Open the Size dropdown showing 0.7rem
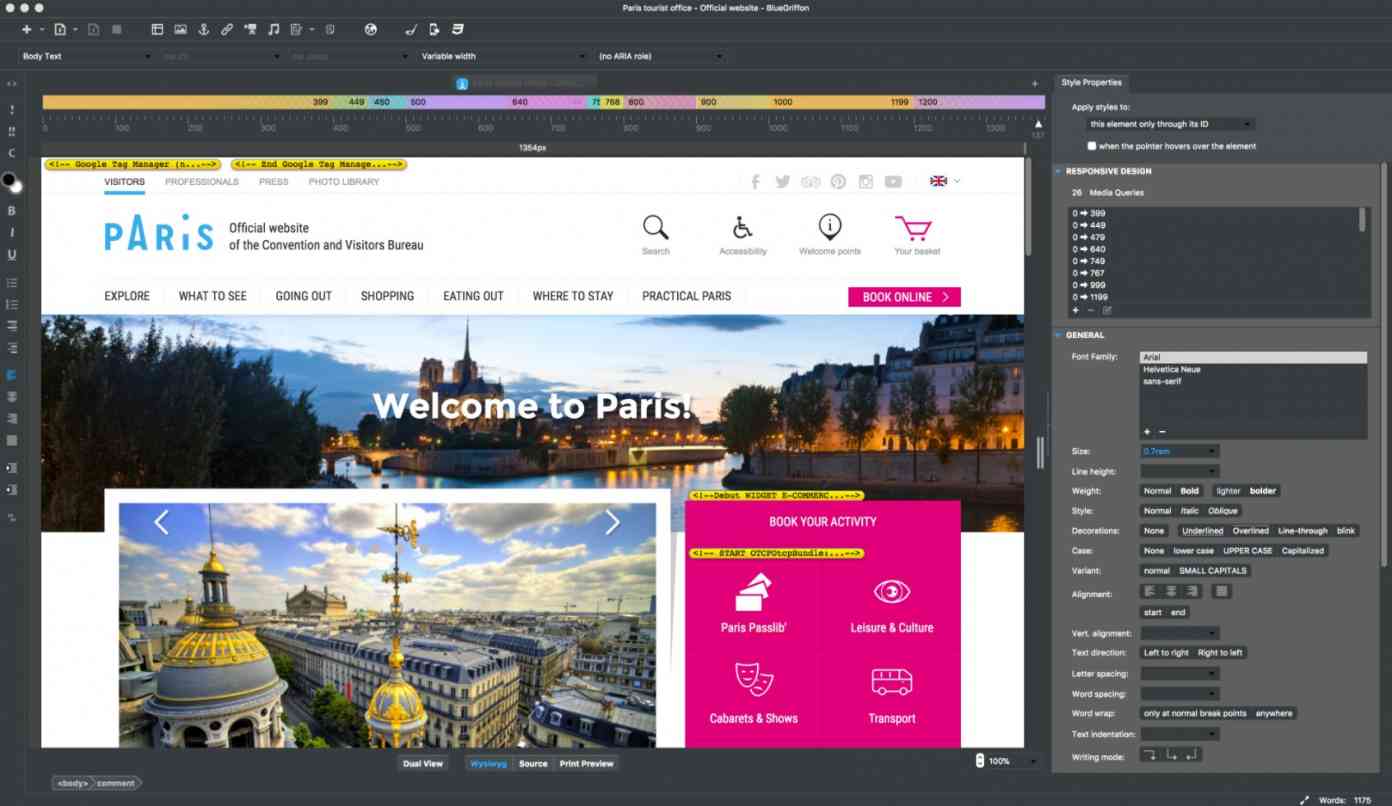The height and width of the screenshot is (806, 1392). tap(1179, 451)
